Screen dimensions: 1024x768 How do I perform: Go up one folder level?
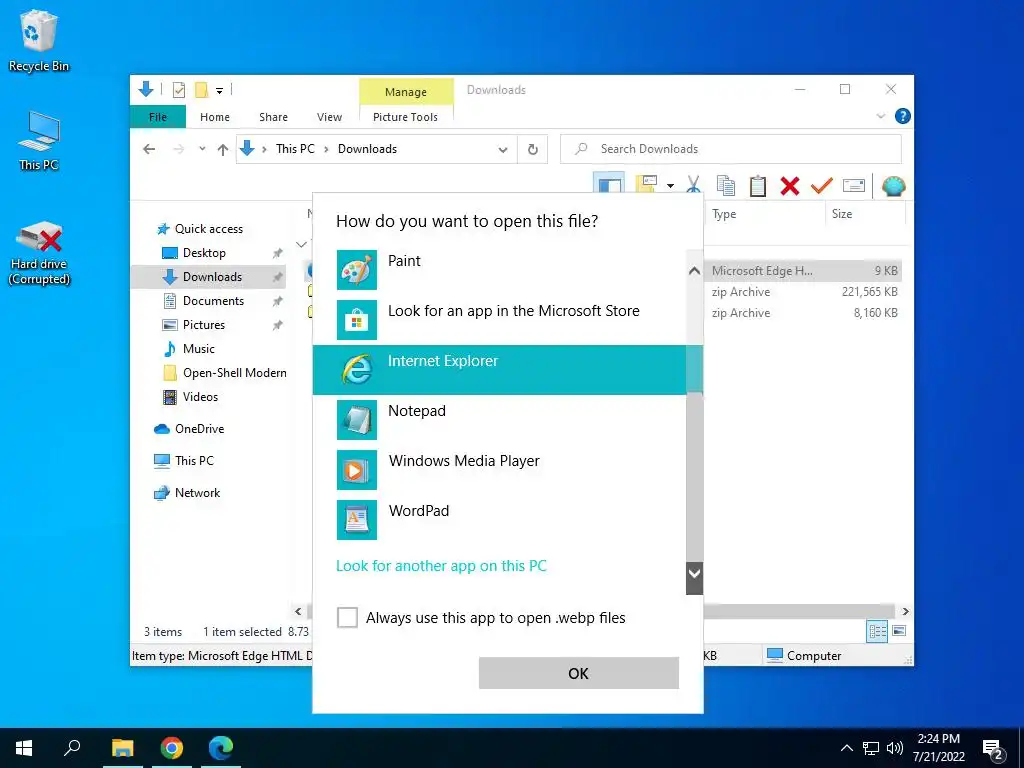click(223, 150)
